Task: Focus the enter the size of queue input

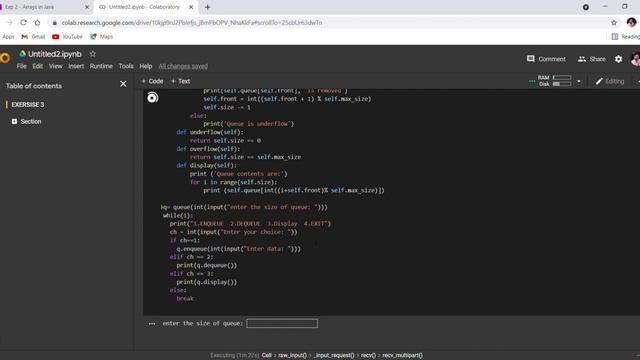Action: pyautogui.click(x=282, y=323)
